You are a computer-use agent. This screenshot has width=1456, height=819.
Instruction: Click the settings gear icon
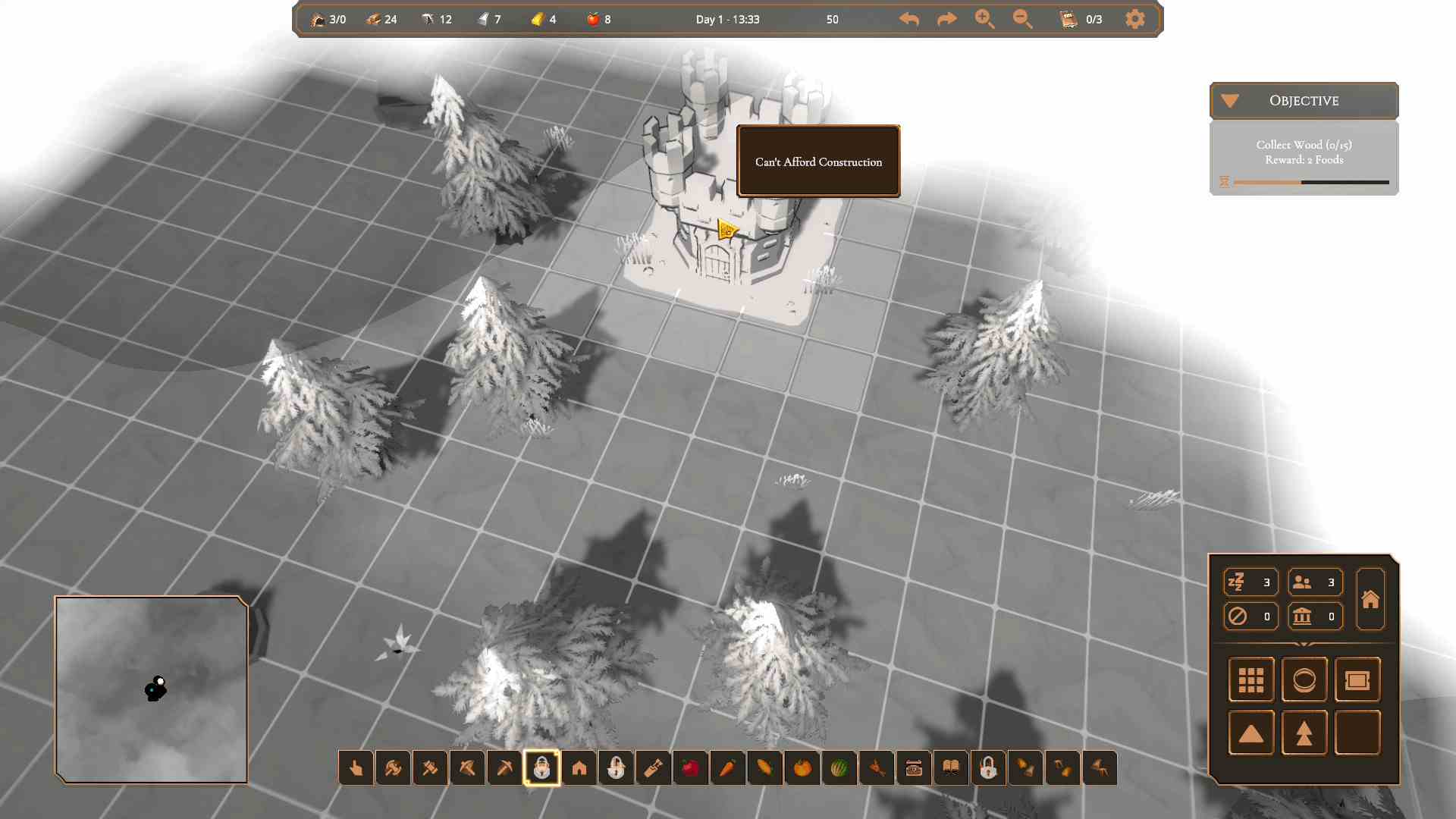click(1134, 19)
